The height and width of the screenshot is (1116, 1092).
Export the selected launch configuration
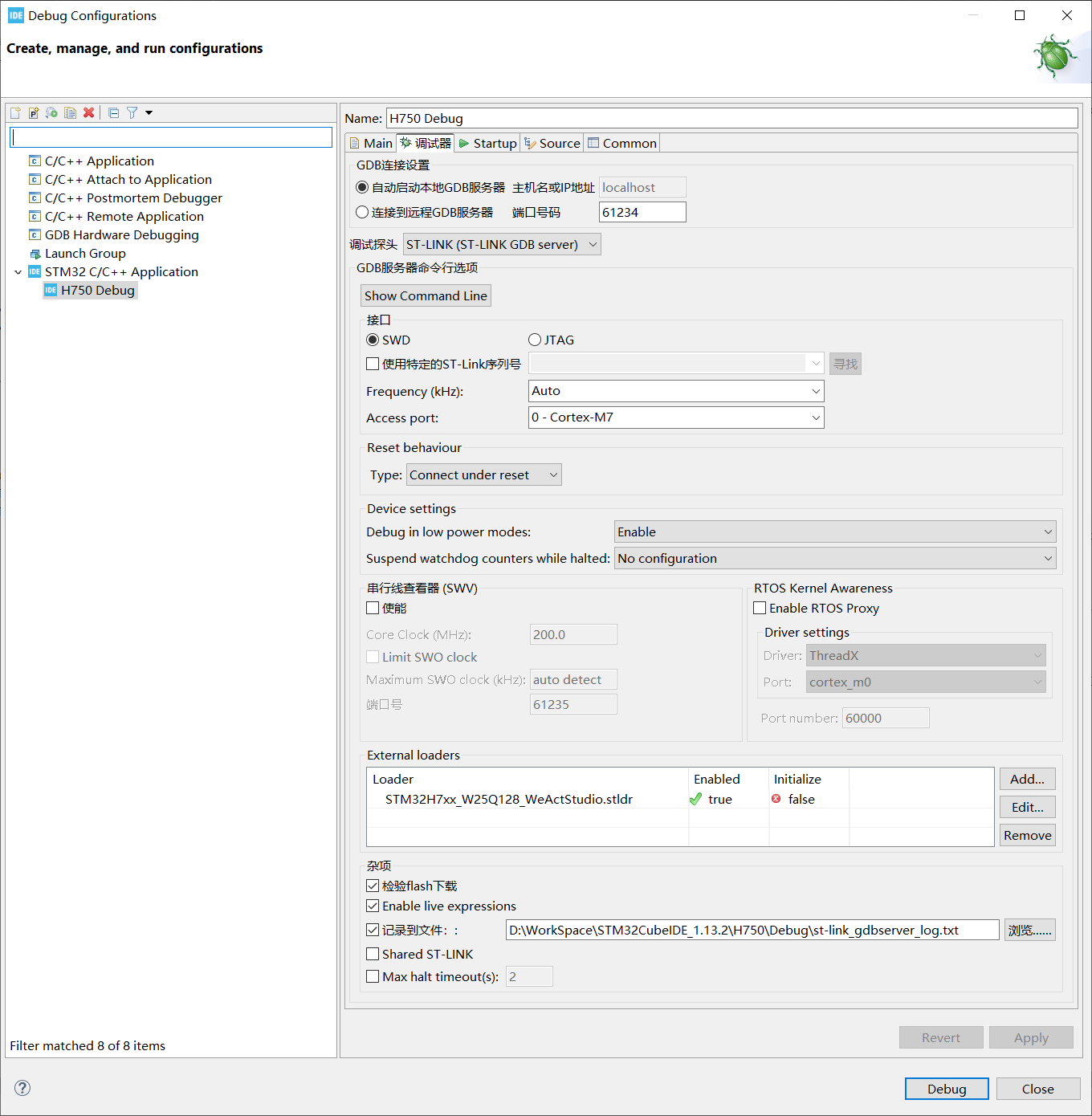click(x=51, y=112)
